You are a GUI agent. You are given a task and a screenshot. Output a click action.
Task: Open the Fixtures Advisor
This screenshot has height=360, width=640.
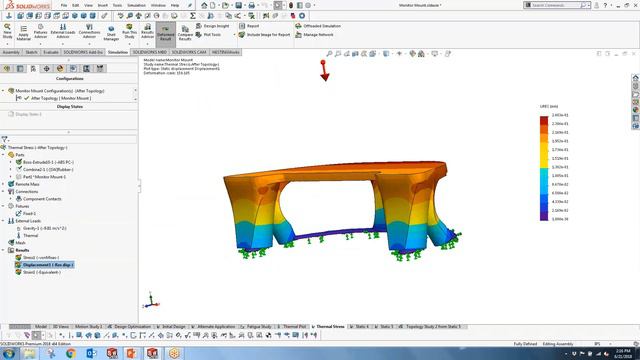tap(40, 32)
